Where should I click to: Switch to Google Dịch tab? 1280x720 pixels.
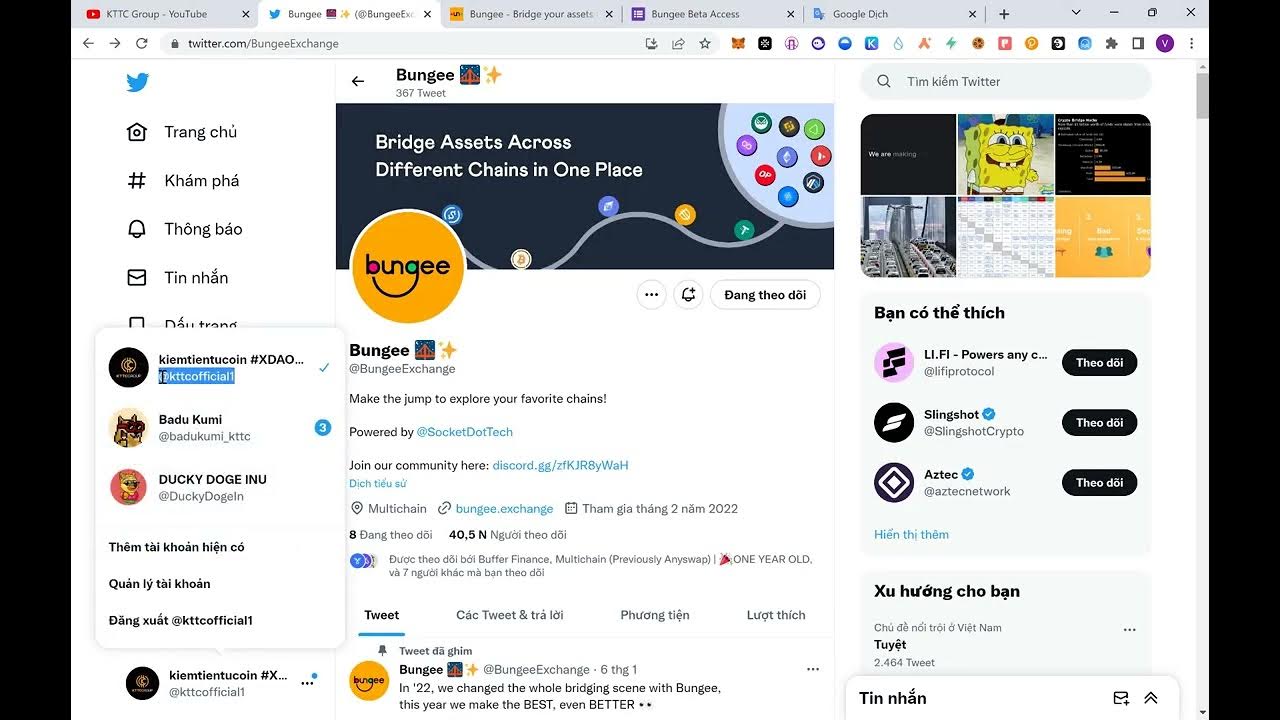point(892,14)
